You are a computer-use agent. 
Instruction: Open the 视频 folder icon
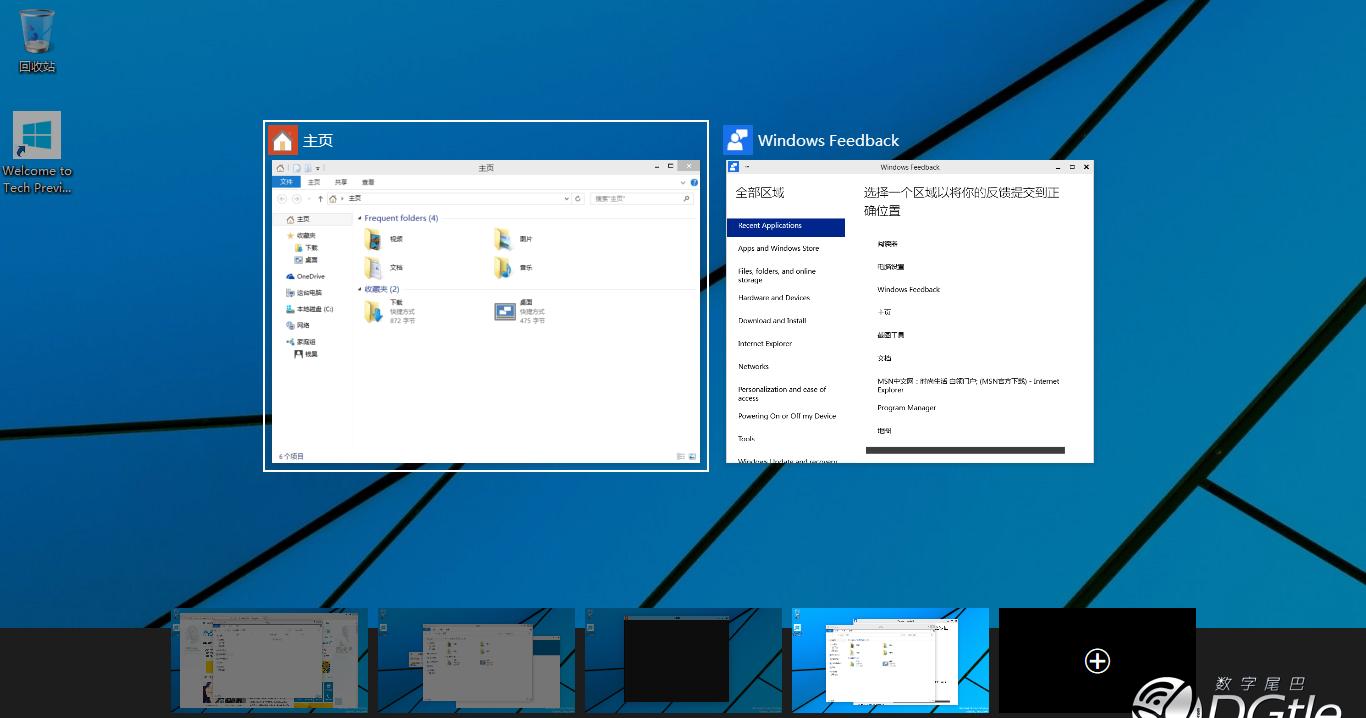coord(373,239)
